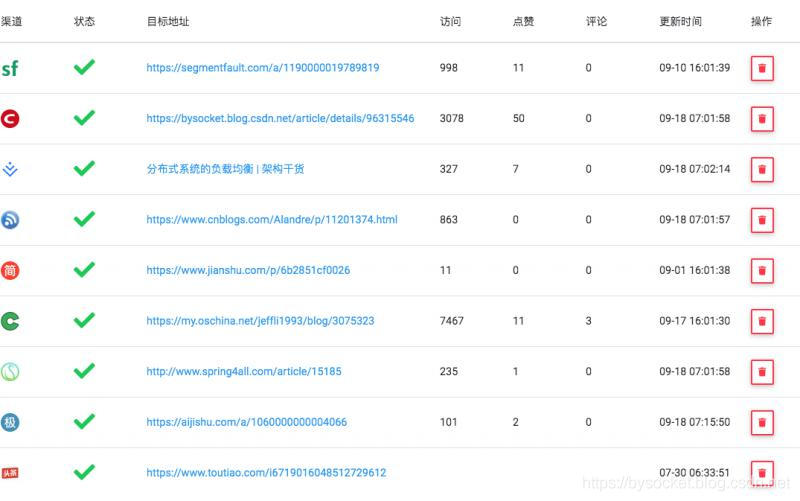The image size is (800, 501).
Task: Click the SegmentFault sf channel icon
Action: [x=10, y=68]
